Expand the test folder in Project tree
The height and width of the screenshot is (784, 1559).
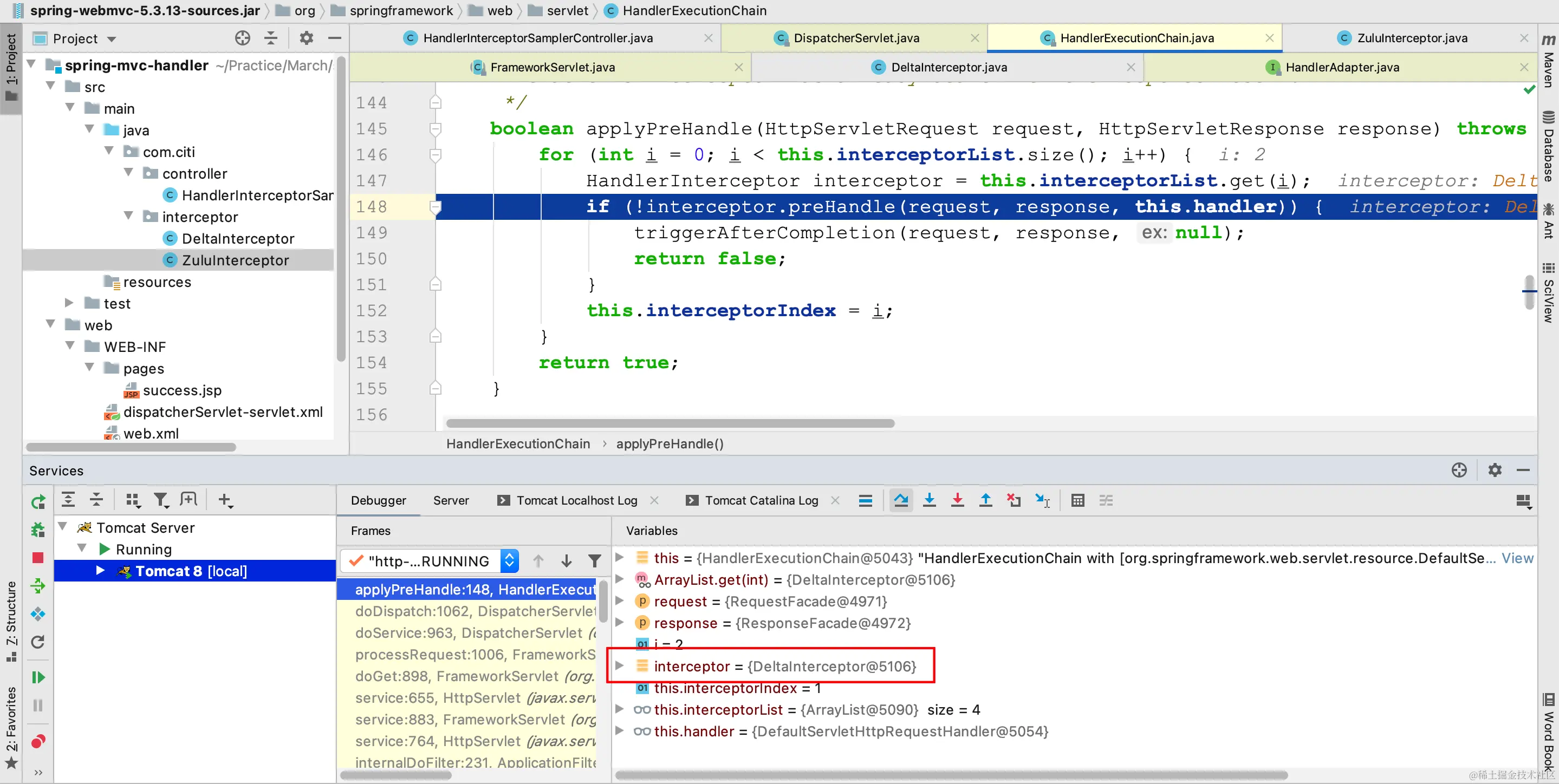pos(69,303)
